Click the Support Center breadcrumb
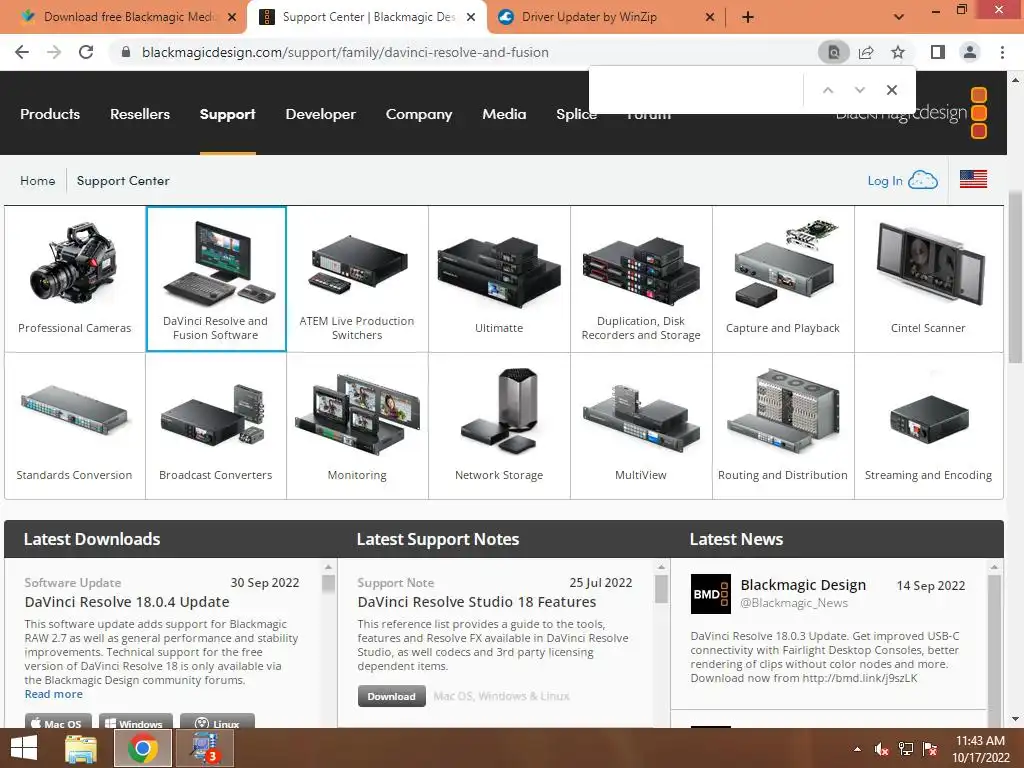1024x768 pixels. [123, 181]
